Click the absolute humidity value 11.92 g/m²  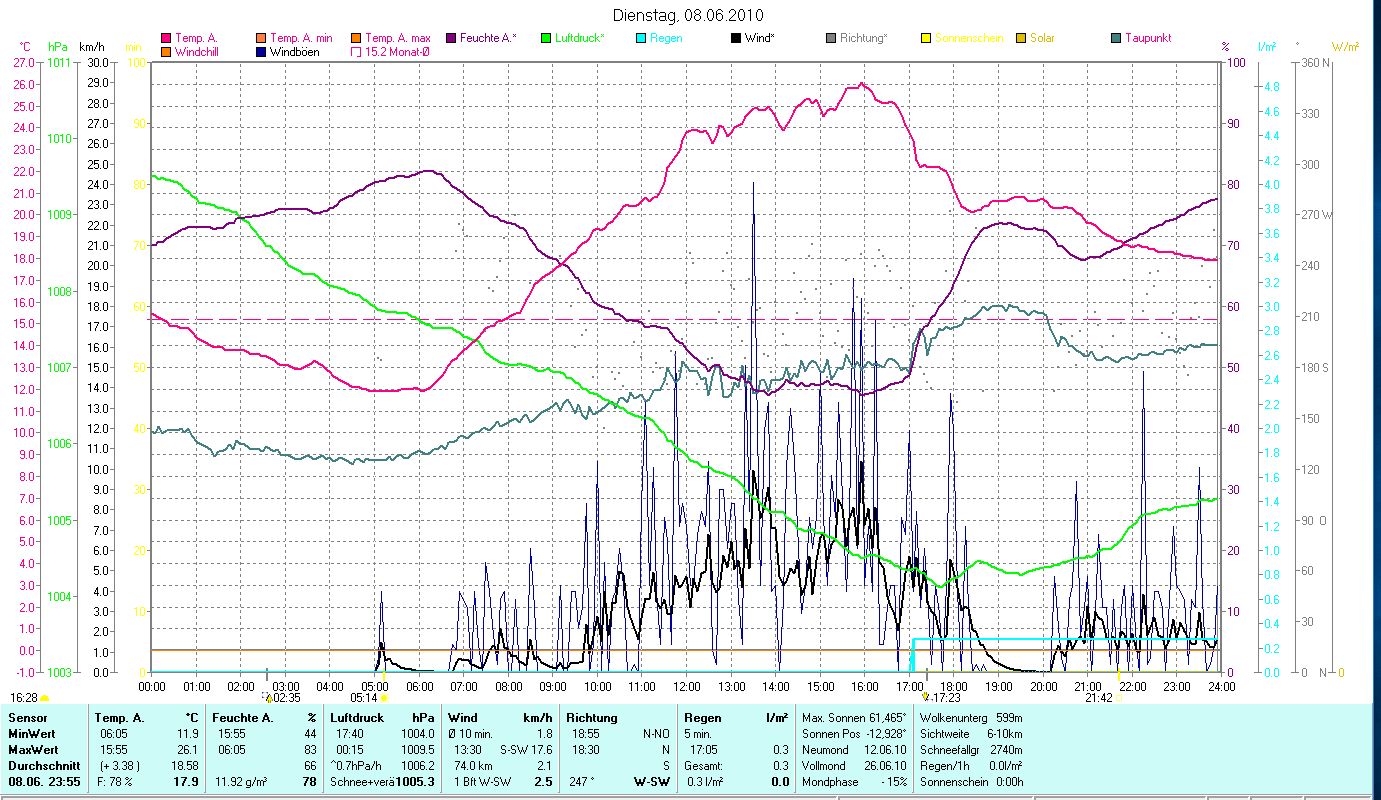(x=243, y=782)
